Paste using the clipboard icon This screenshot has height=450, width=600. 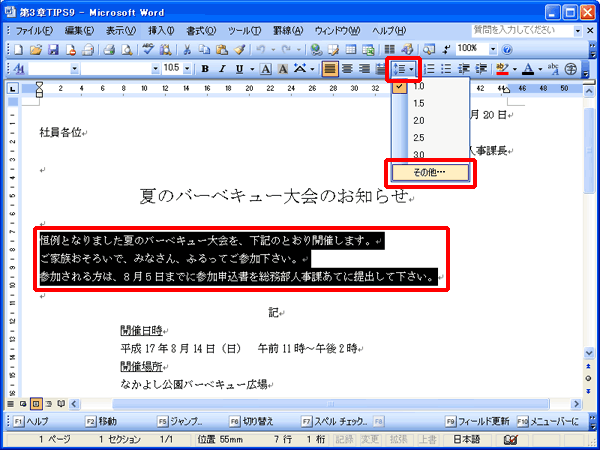[222, 49]
